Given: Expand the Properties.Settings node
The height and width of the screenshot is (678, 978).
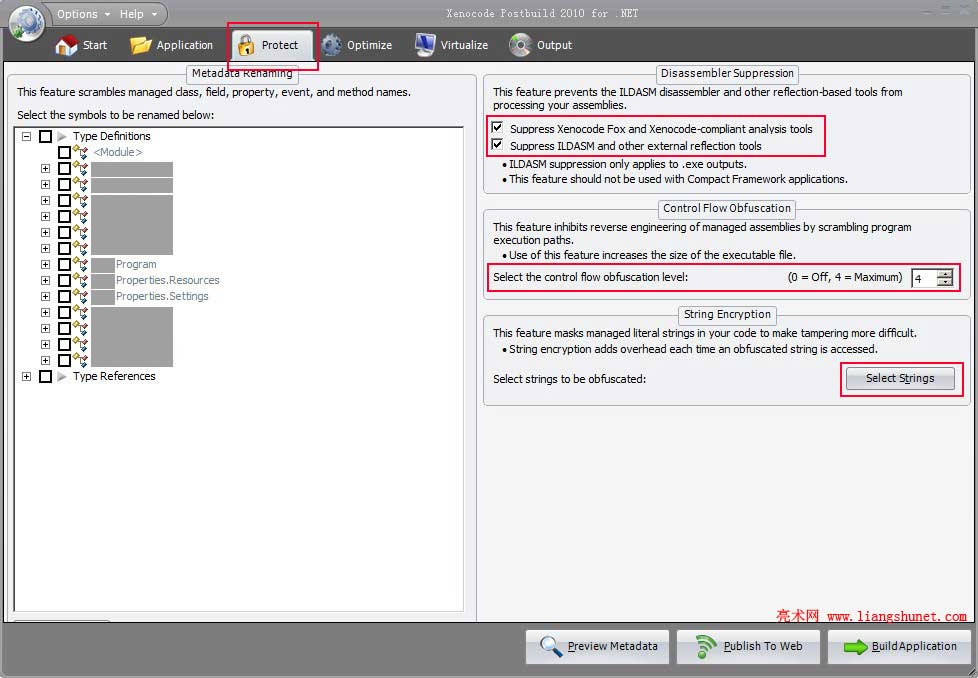Looking at the screenshot, I should [x=45, y=296].
